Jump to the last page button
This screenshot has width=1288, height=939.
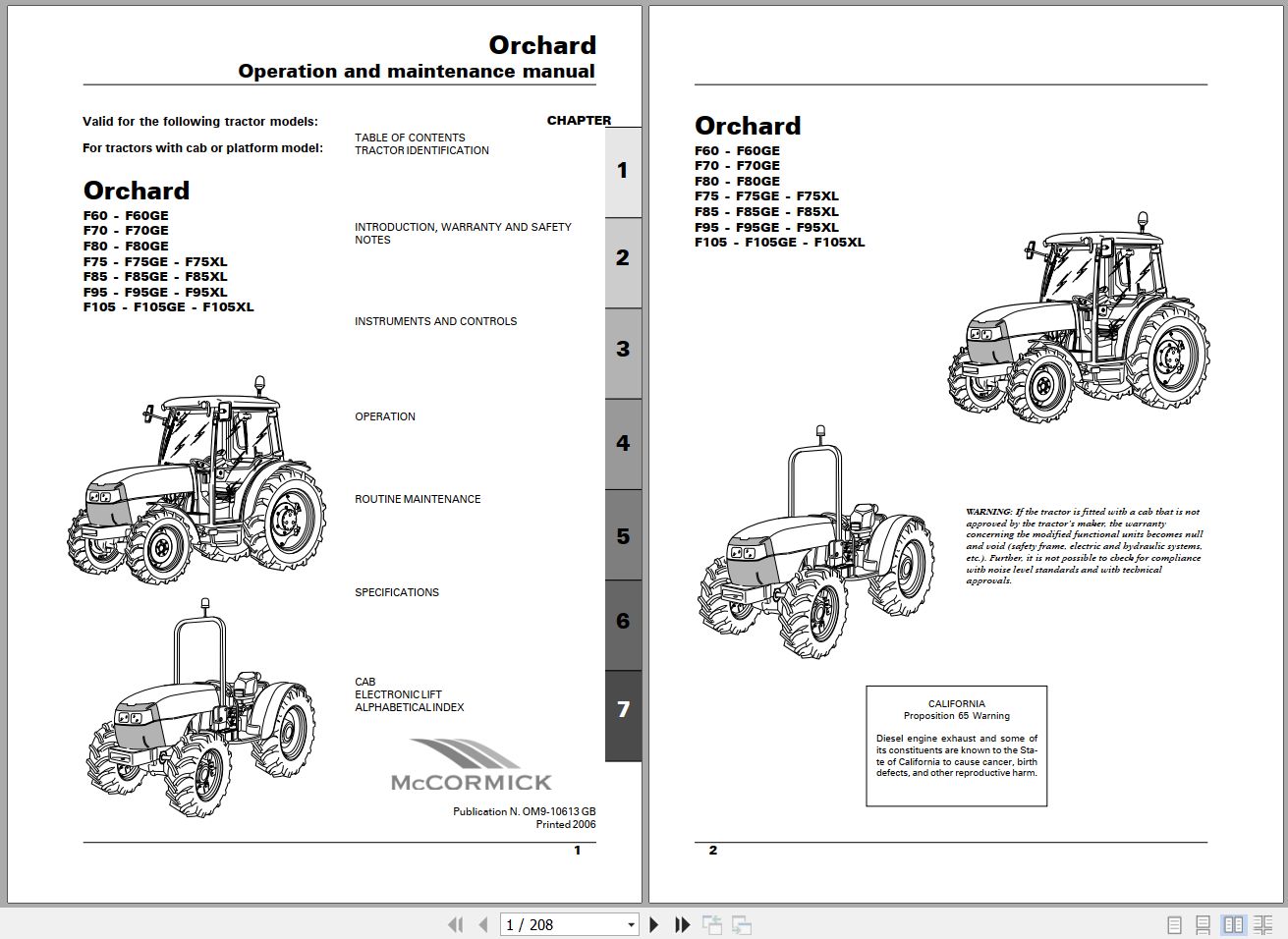pyautogui.click(x=682, y=924)
